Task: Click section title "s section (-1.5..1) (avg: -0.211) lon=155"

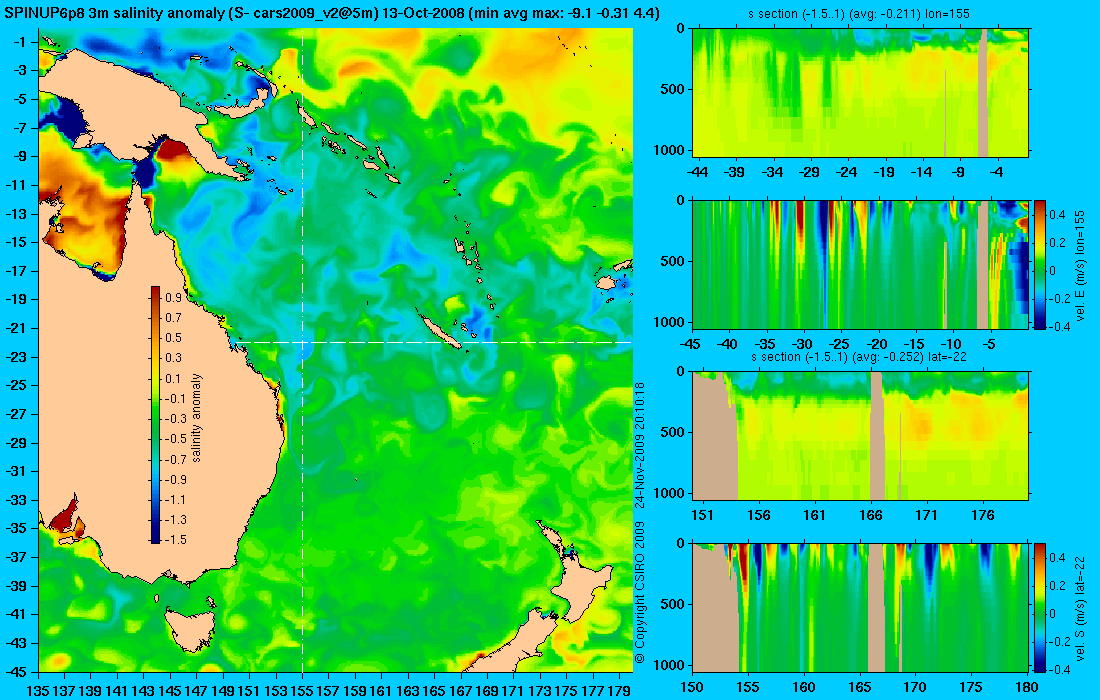Action: point(860,13)
